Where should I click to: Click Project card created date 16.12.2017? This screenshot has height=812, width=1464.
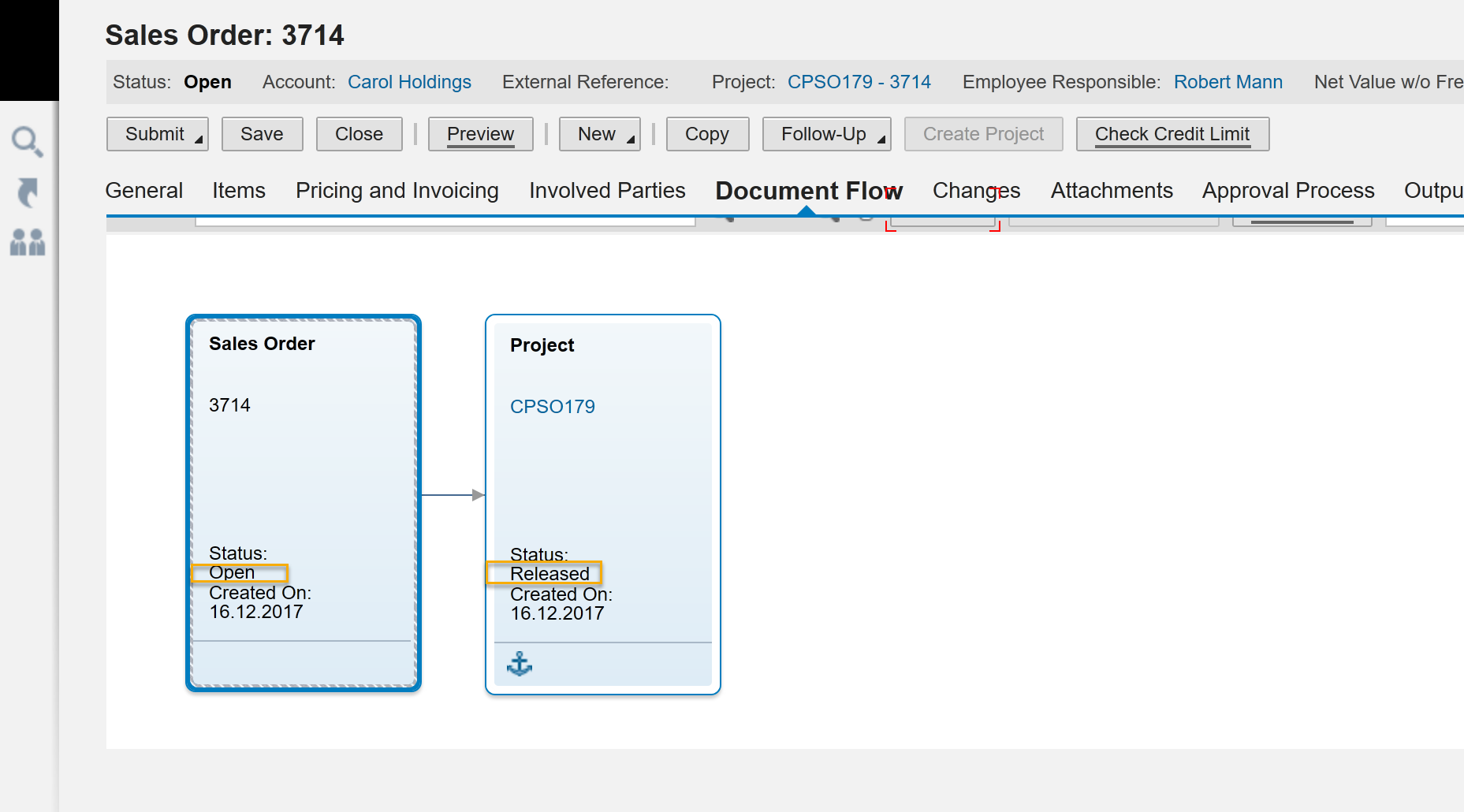click(557, 613)
